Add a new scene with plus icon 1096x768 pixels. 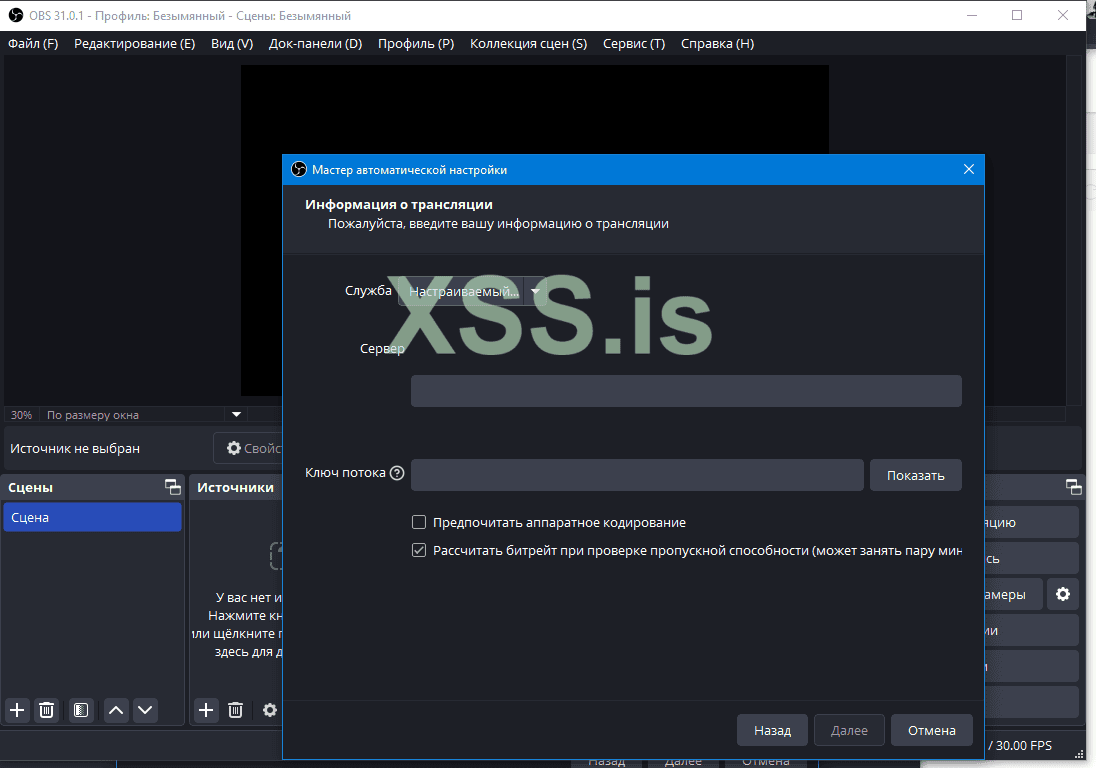tap(17, 710)
